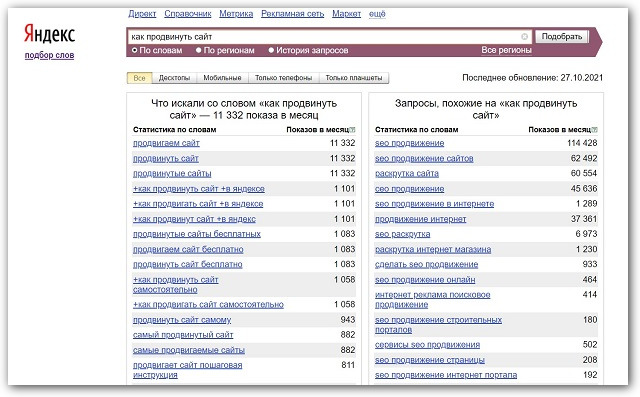Open the продвинуть сайт бесплатно query link

coord(188,264)
